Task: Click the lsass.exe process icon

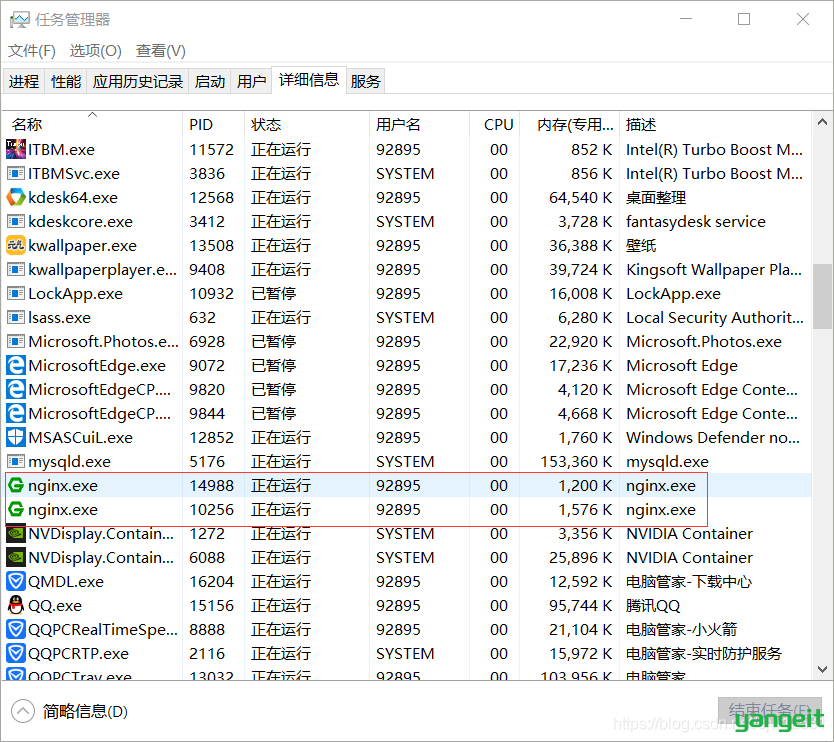Action: (15, 318)
